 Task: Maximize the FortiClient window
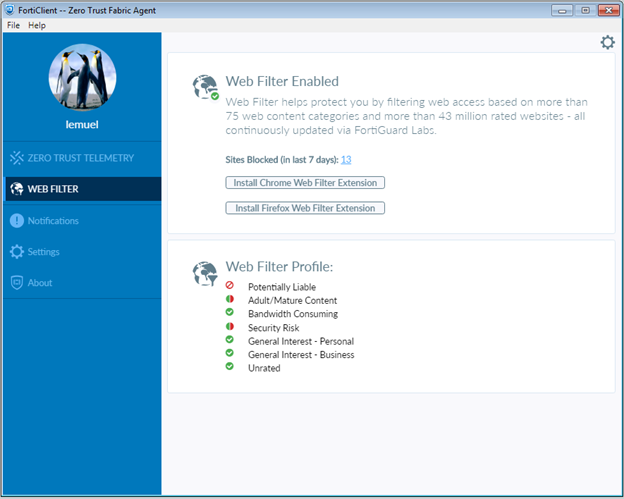pyautogui.click(x=585, y=10)
